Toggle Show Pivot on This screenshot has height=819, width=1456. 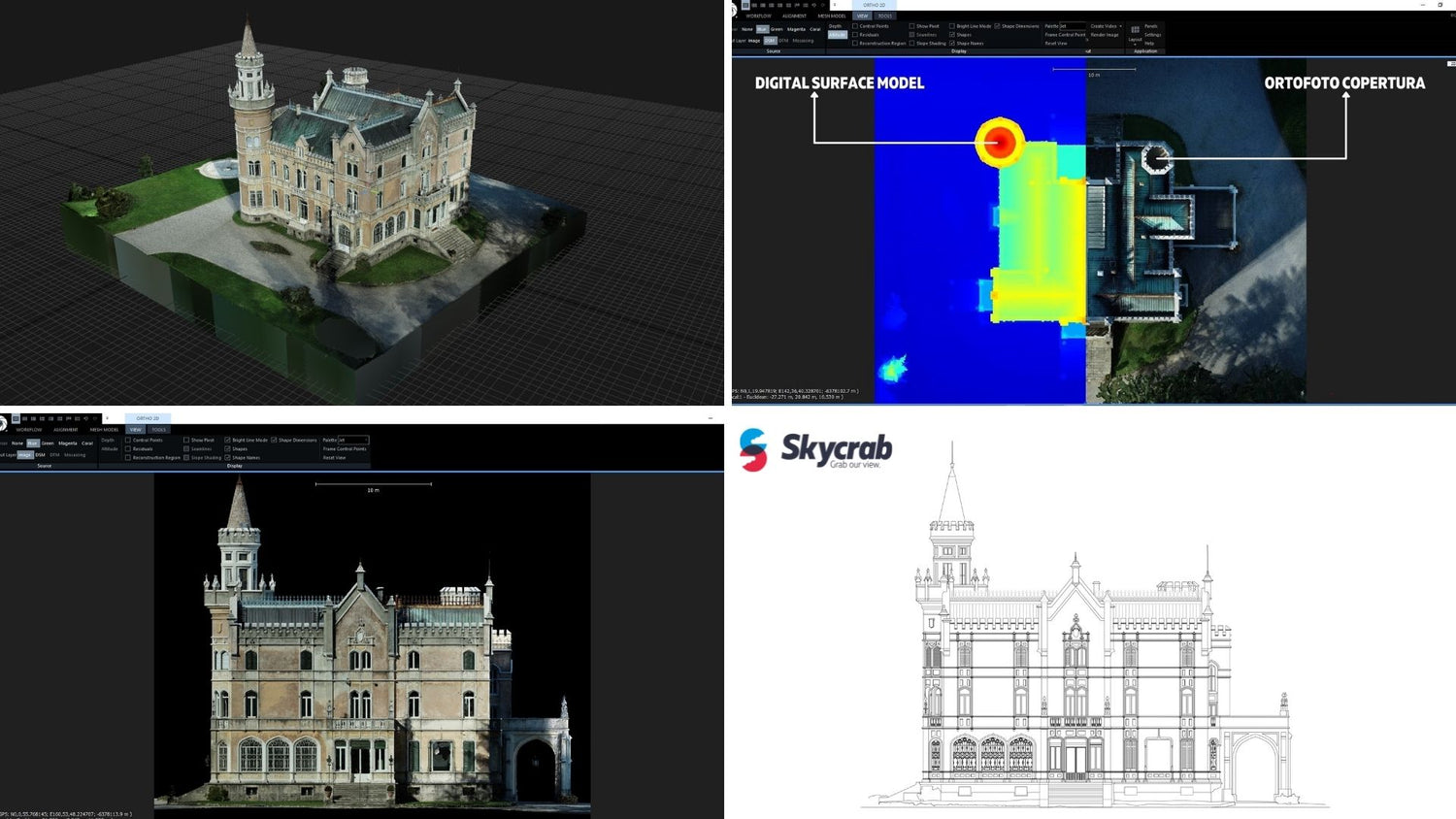pos(912,26)
